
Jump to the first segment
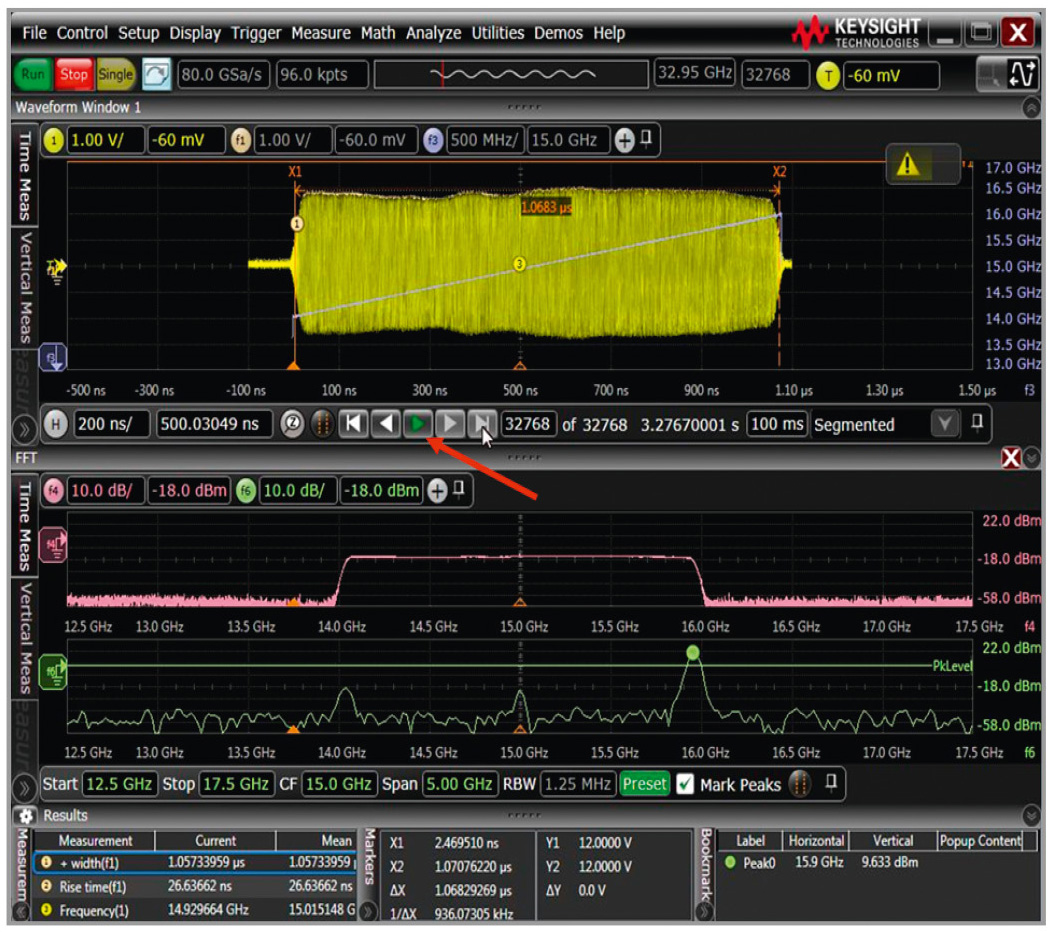point(353,424)
